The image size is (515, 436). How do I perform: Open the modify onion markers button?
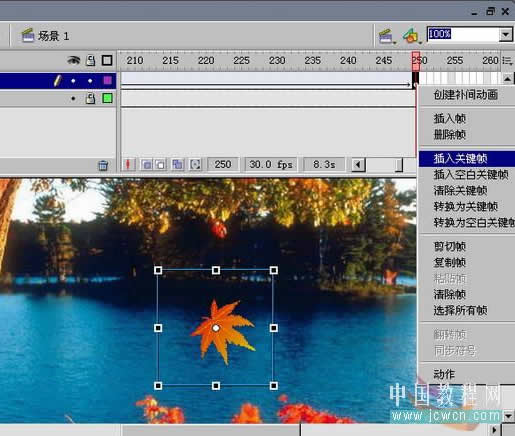click(195, 164)
